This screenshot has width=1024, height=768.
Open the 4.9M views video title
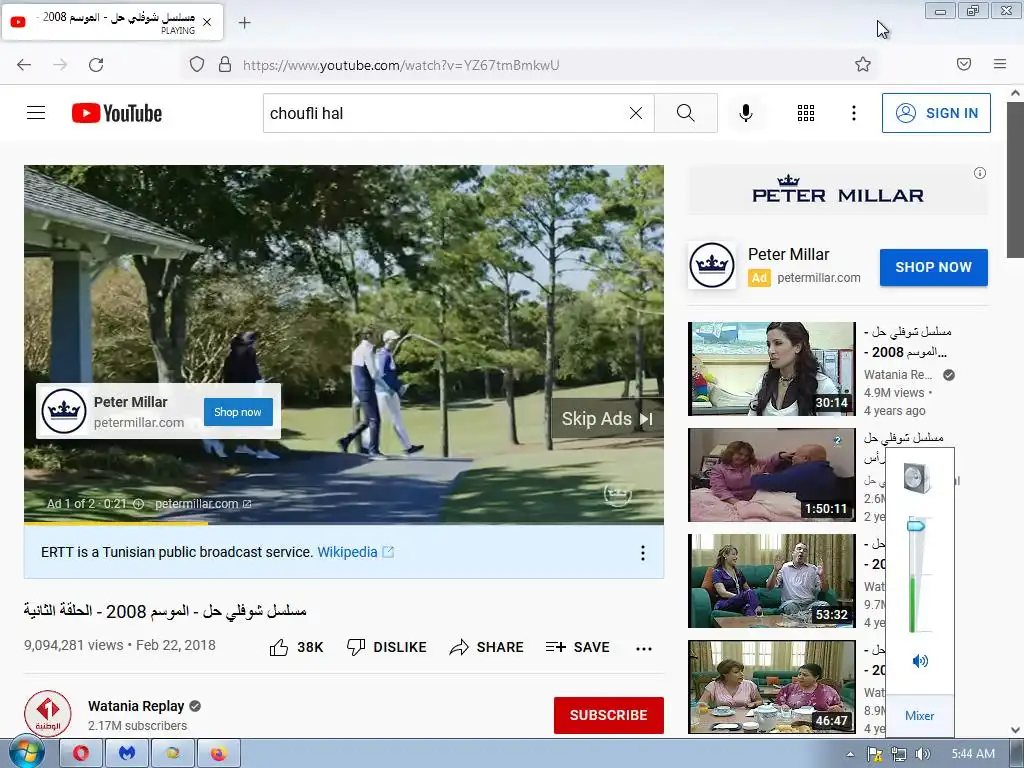[x=908, y=342]
